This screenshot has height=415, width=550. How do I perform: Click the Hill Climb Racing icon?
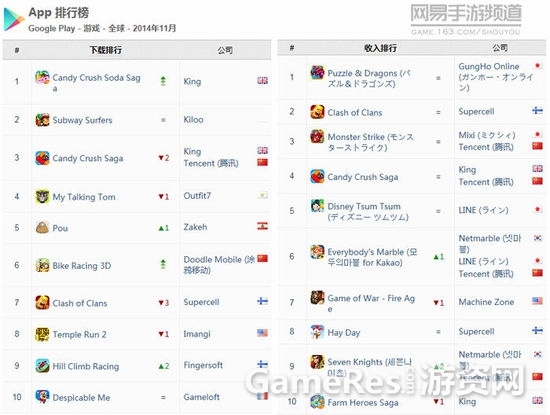click(x=42, y=366)
